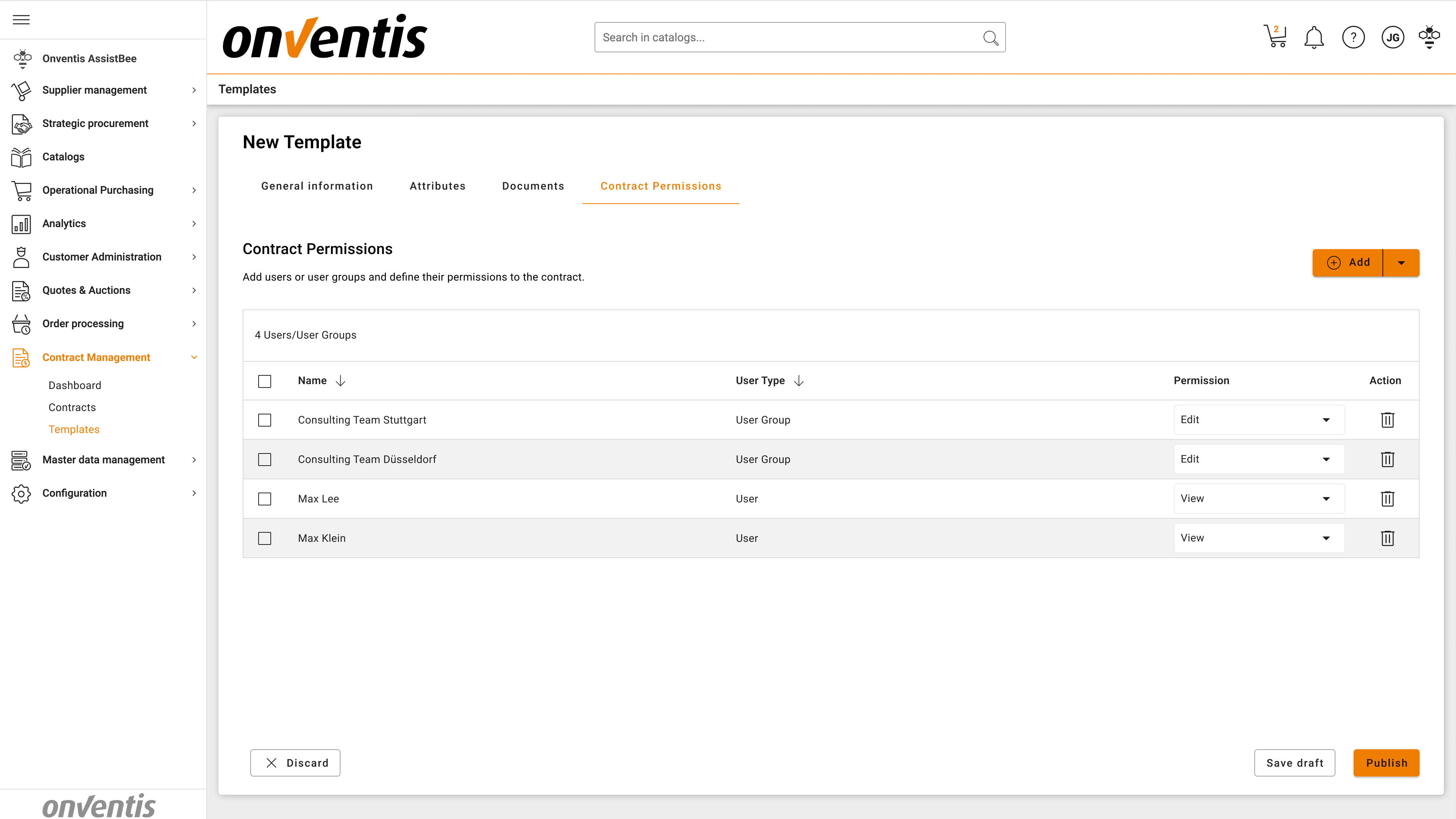1456x819 pixels.
Task: Select the Max Lee checkbox
Action: click(x=265, y=499)
